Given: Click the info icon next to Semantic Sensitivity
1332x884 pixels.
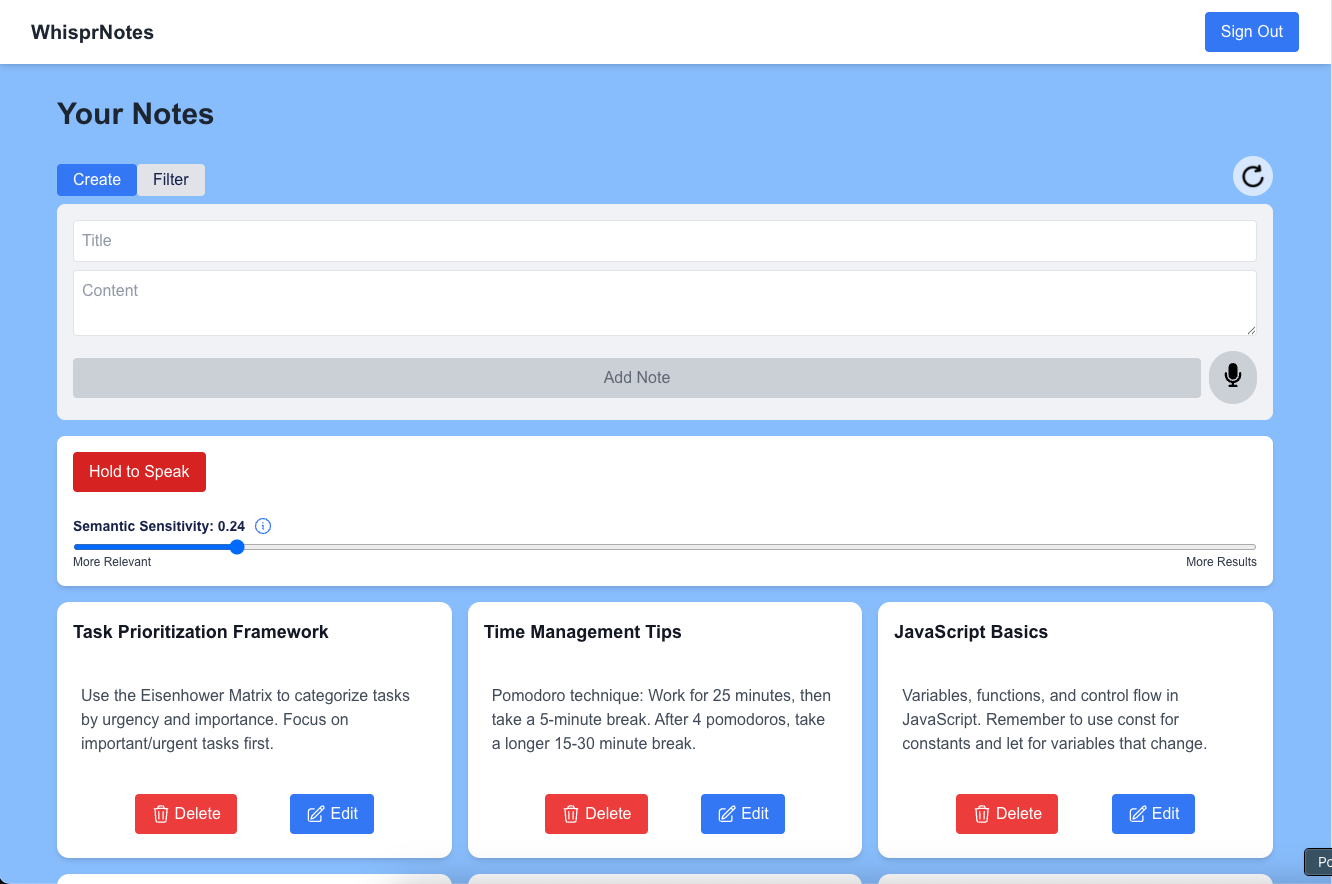Looking at the screenshot, I should (x=263, y=526).
